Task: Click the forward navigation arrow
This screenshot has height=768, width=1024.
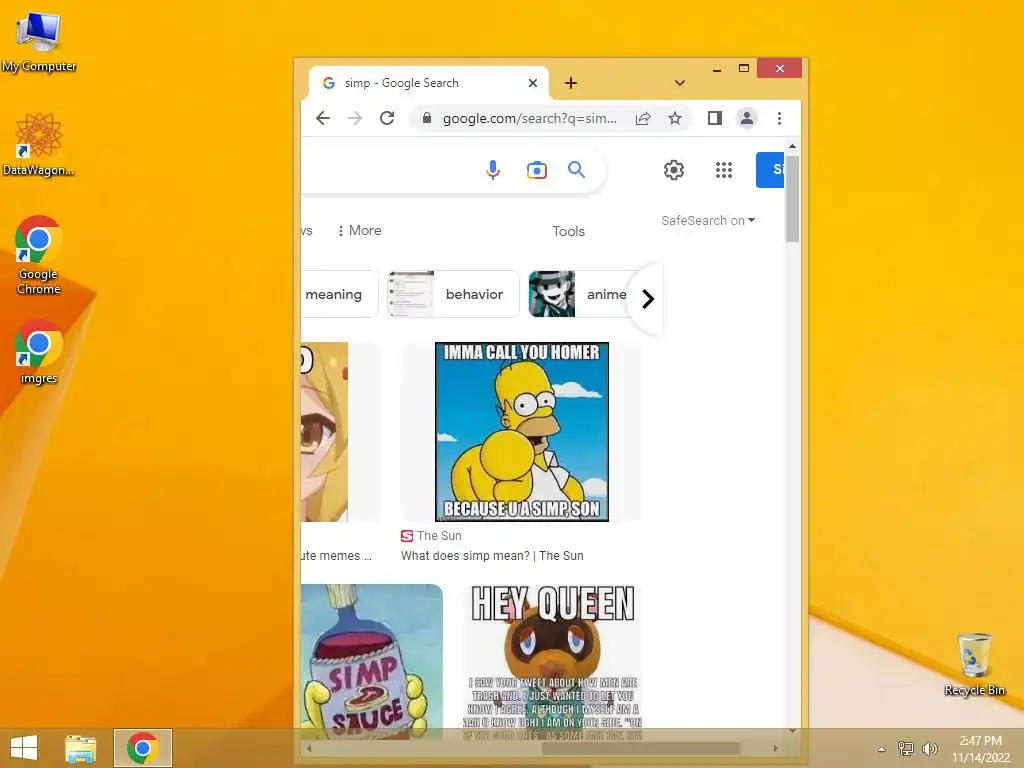Action: click(355, 118)
